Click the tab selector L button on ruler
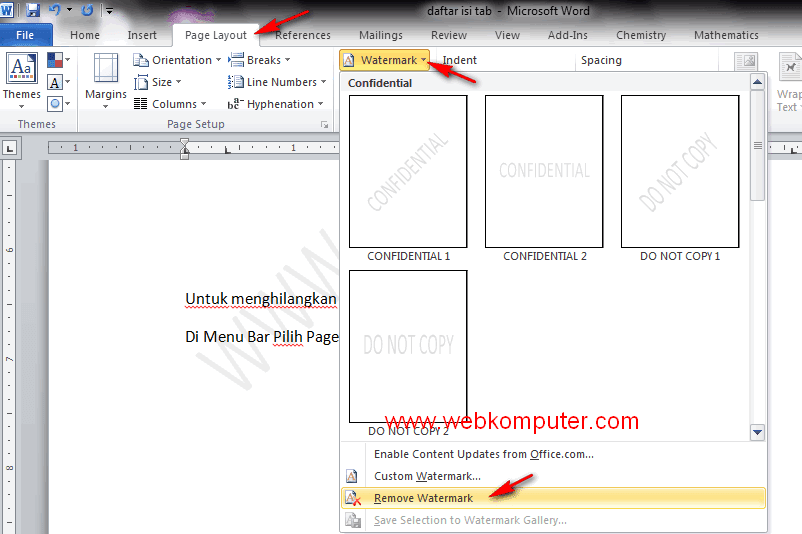 click(x=9, y=148)
